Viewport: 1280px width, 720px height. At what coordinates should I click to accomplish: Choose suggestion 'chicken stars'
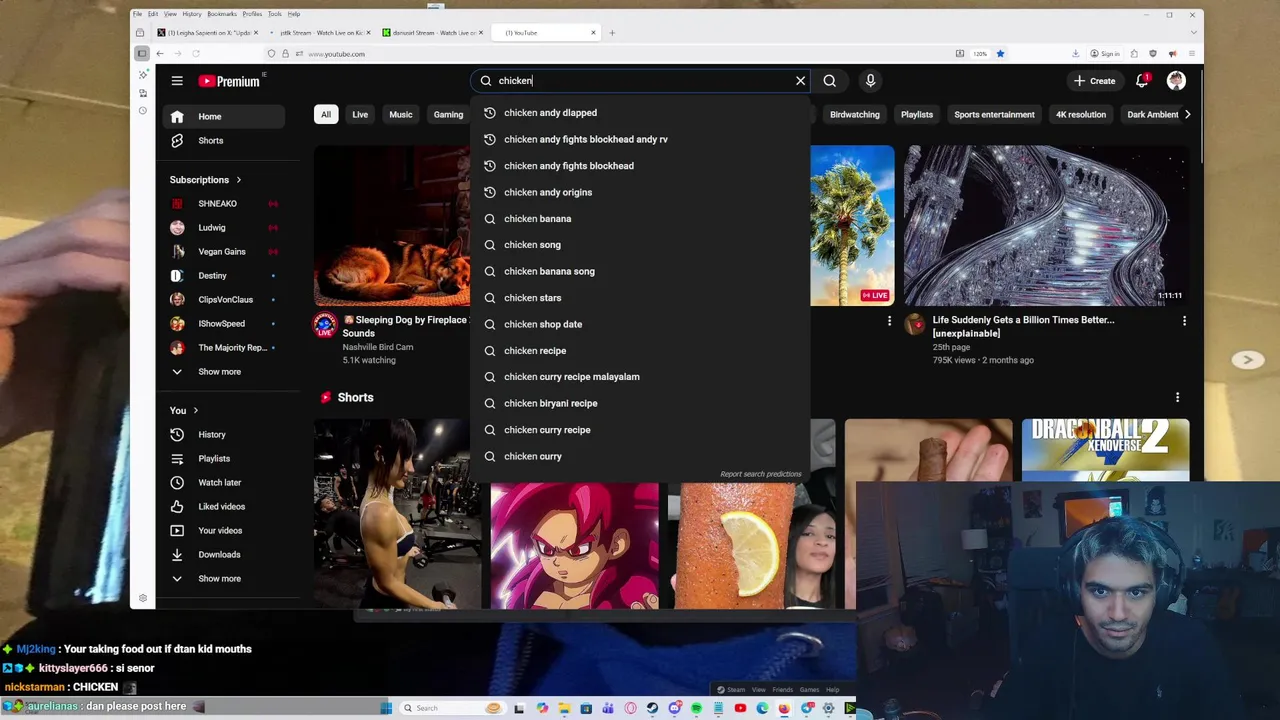click(640, 298)
